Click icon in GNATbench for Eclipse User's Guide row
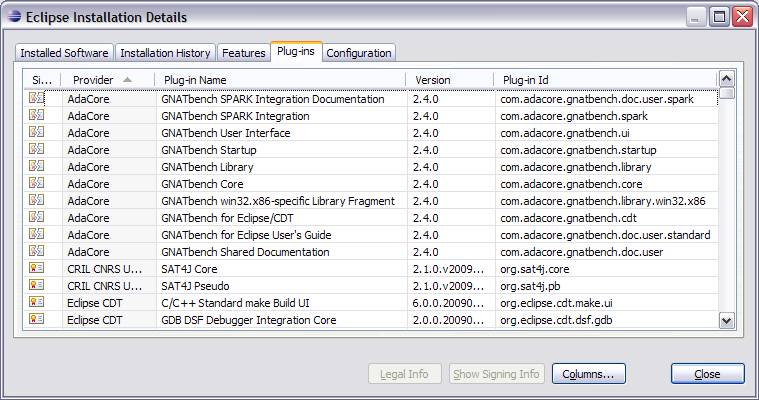This screenshot has height=400, width=759. point(36,233)
